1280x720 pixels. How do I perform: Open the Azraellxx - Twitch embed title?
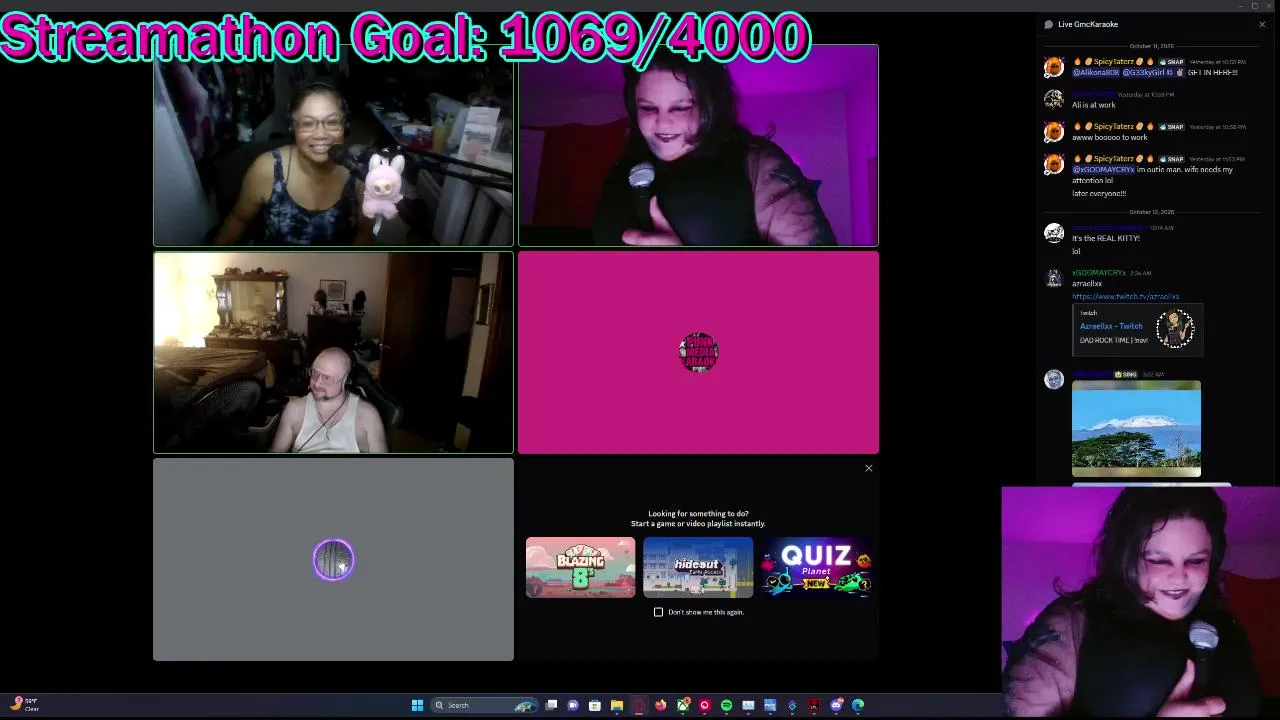point(1111,326)
